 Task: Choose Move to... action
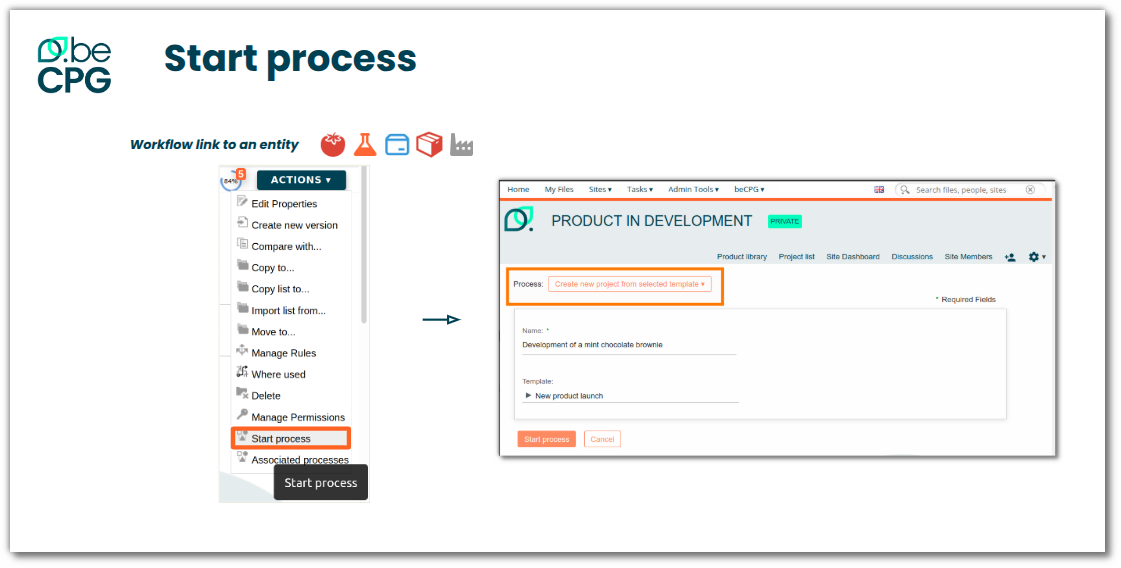273,332
